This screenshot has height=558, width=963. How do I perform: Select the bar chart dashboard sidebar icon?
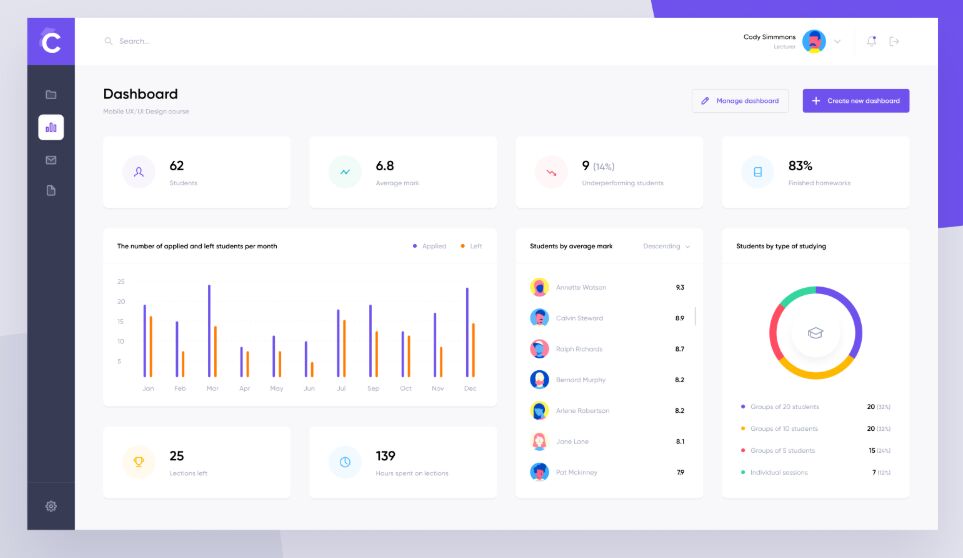[51, 127]
